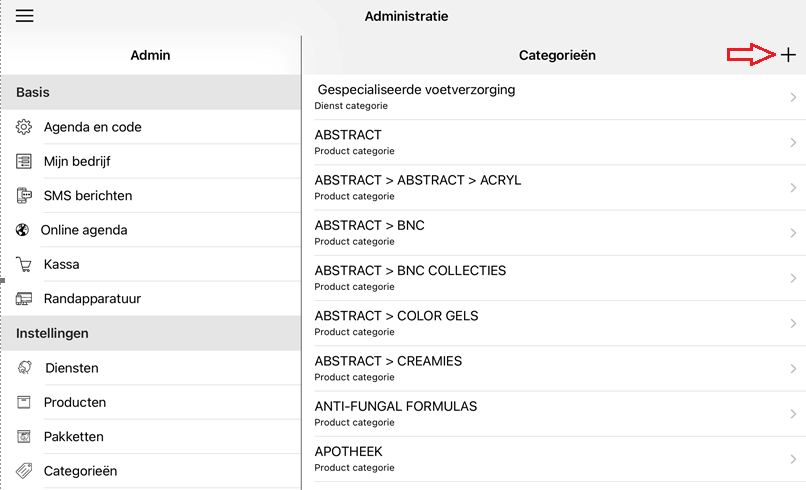Viewport: 806px width, 490px height.
Task: Open chevron for ABSTRACT > BNC row
Action: coord(793,233)
